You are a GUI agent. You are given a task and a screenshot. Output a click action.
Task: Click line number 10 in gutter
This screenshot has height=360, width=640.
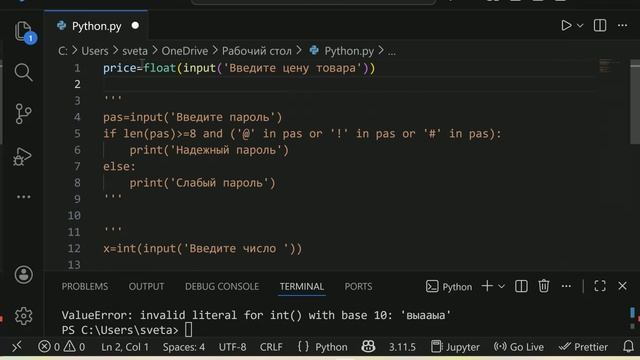74,216
